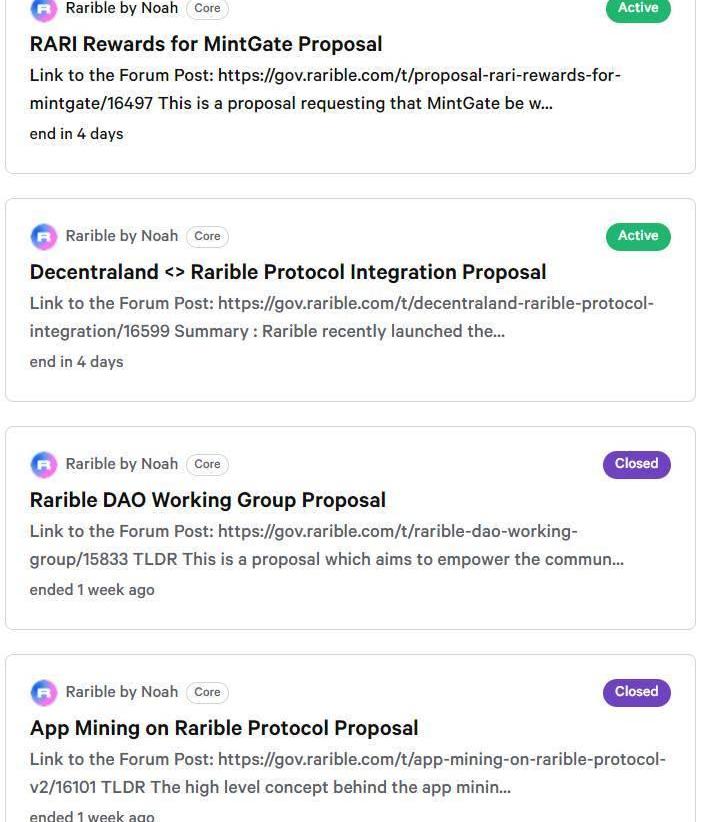Viewport: 703px width, 822px height.
Task: Click the Rarible avatar on the DAO Working Group proposal
Action: [x=44, y=465]
